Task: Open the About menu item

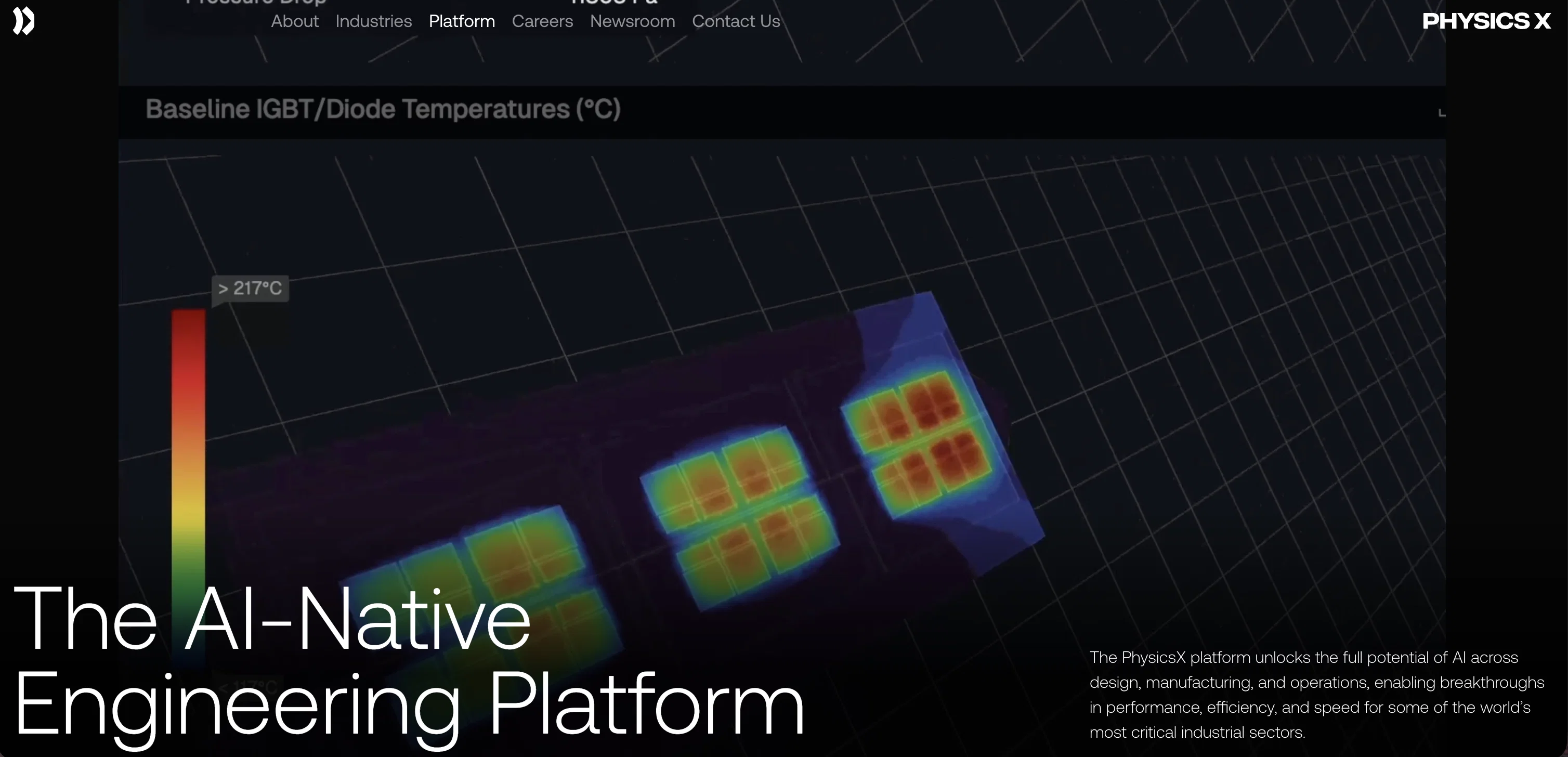Action: [x=295, y=21]
